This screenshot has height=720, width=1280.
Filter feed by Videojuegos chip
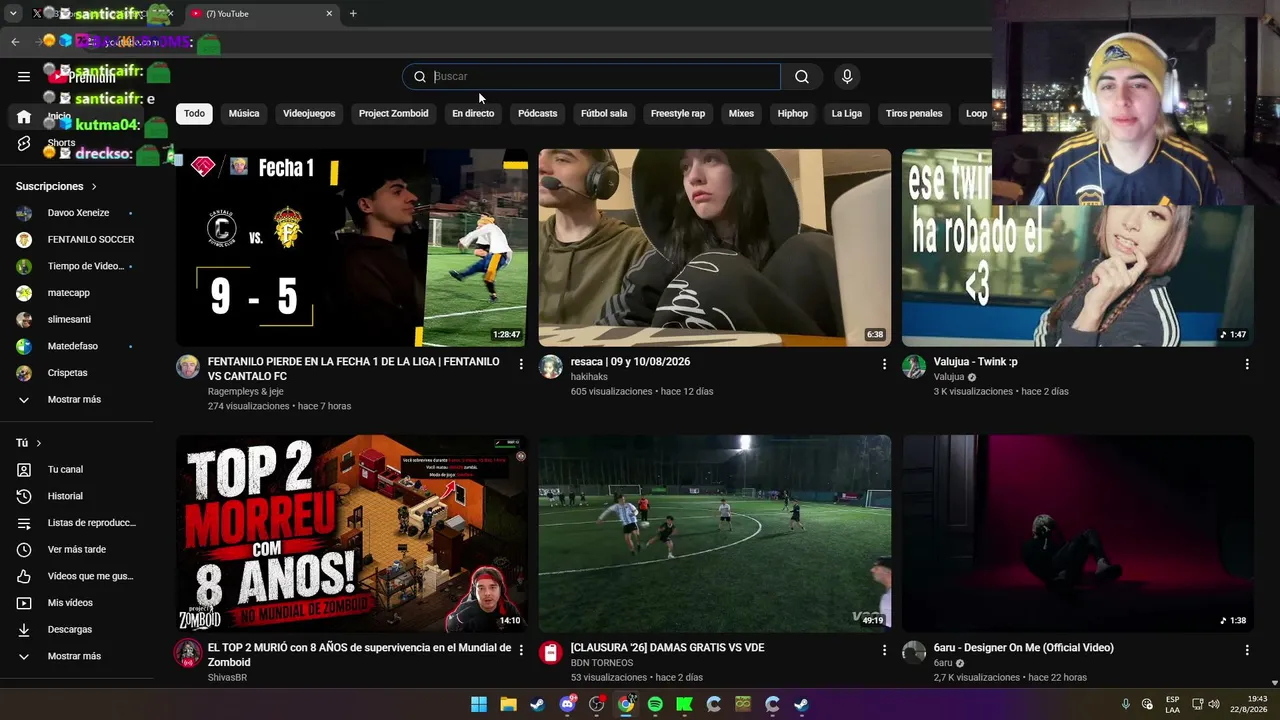[x=309, y=114]
